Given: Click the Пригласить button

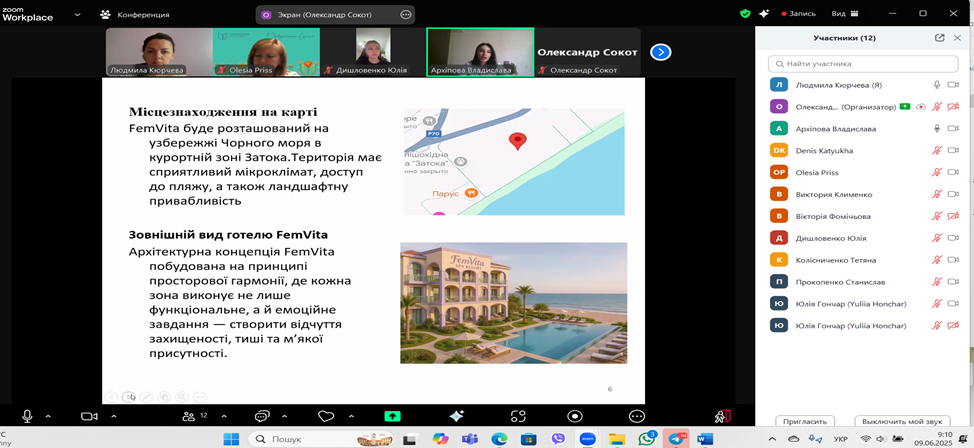Looking at the screenshot, I should point(805,422).
